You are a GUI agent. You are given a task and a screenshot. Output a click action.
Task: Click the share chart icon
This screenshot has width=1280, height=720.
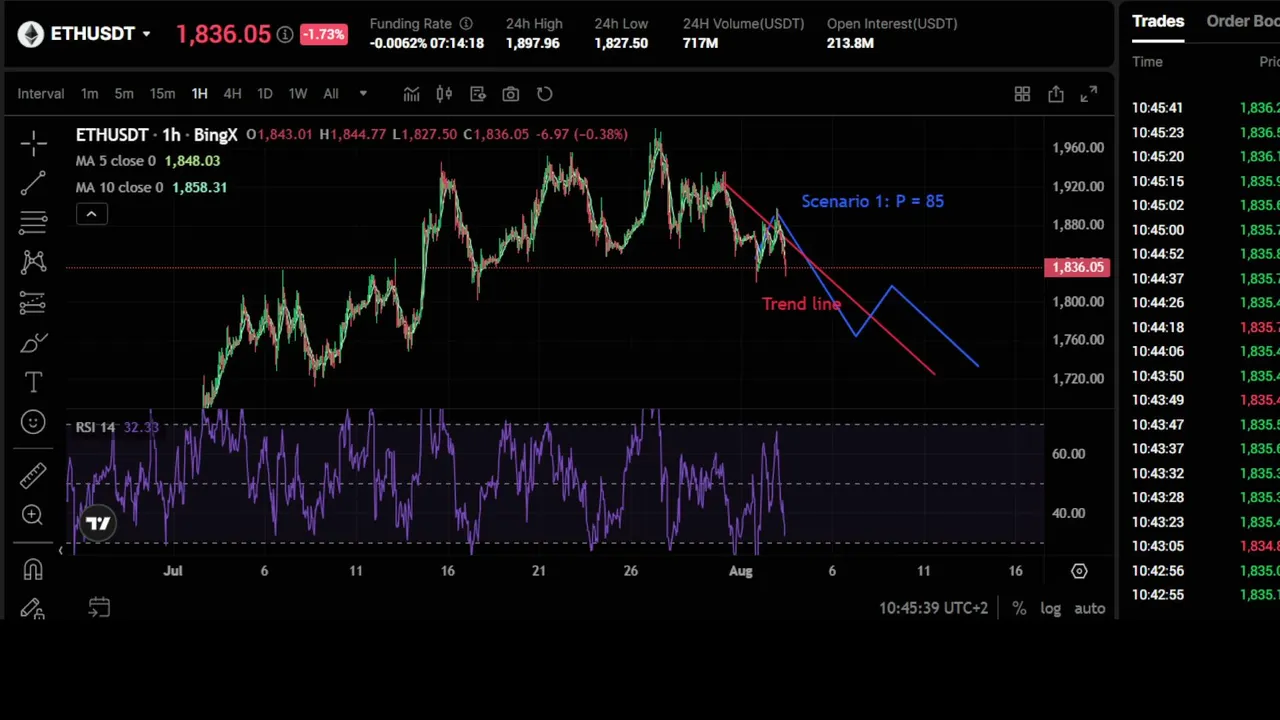(1056, 94)
